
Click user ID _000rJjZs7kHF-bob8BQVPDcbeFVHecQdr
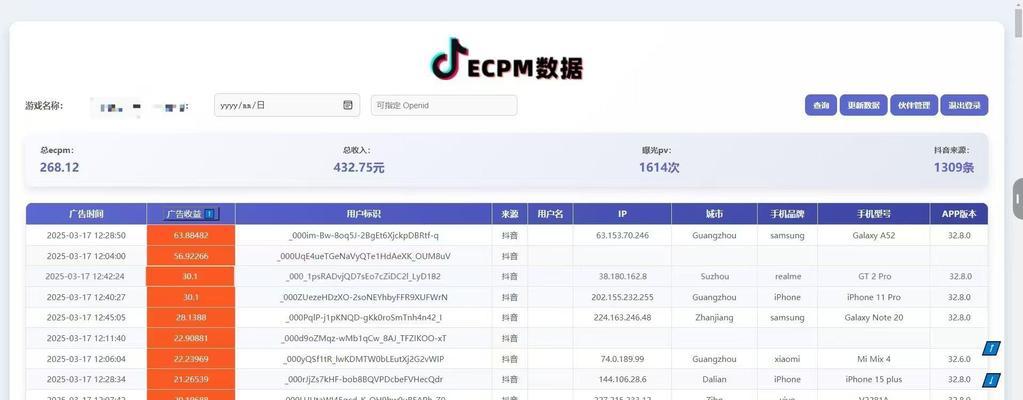[363, 379]
